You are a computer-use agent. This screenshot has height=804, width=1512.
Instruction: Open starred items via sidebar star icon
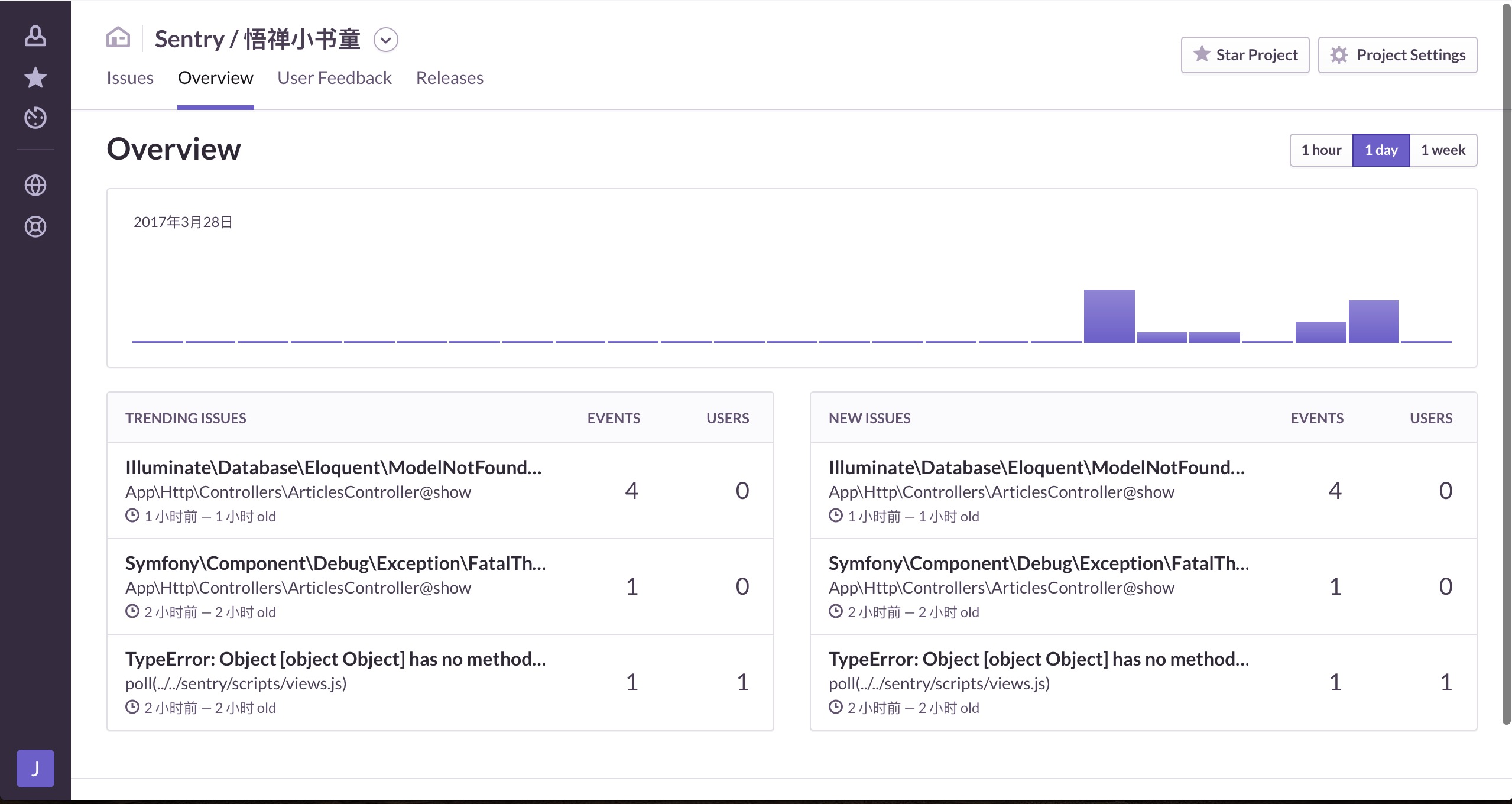click(35, 77)
